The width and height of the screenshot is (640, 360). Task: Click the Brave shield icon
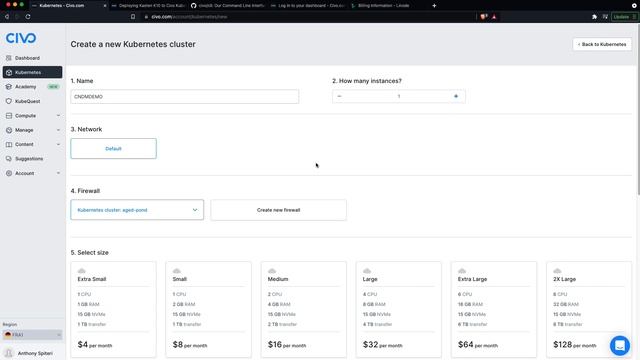484,17
